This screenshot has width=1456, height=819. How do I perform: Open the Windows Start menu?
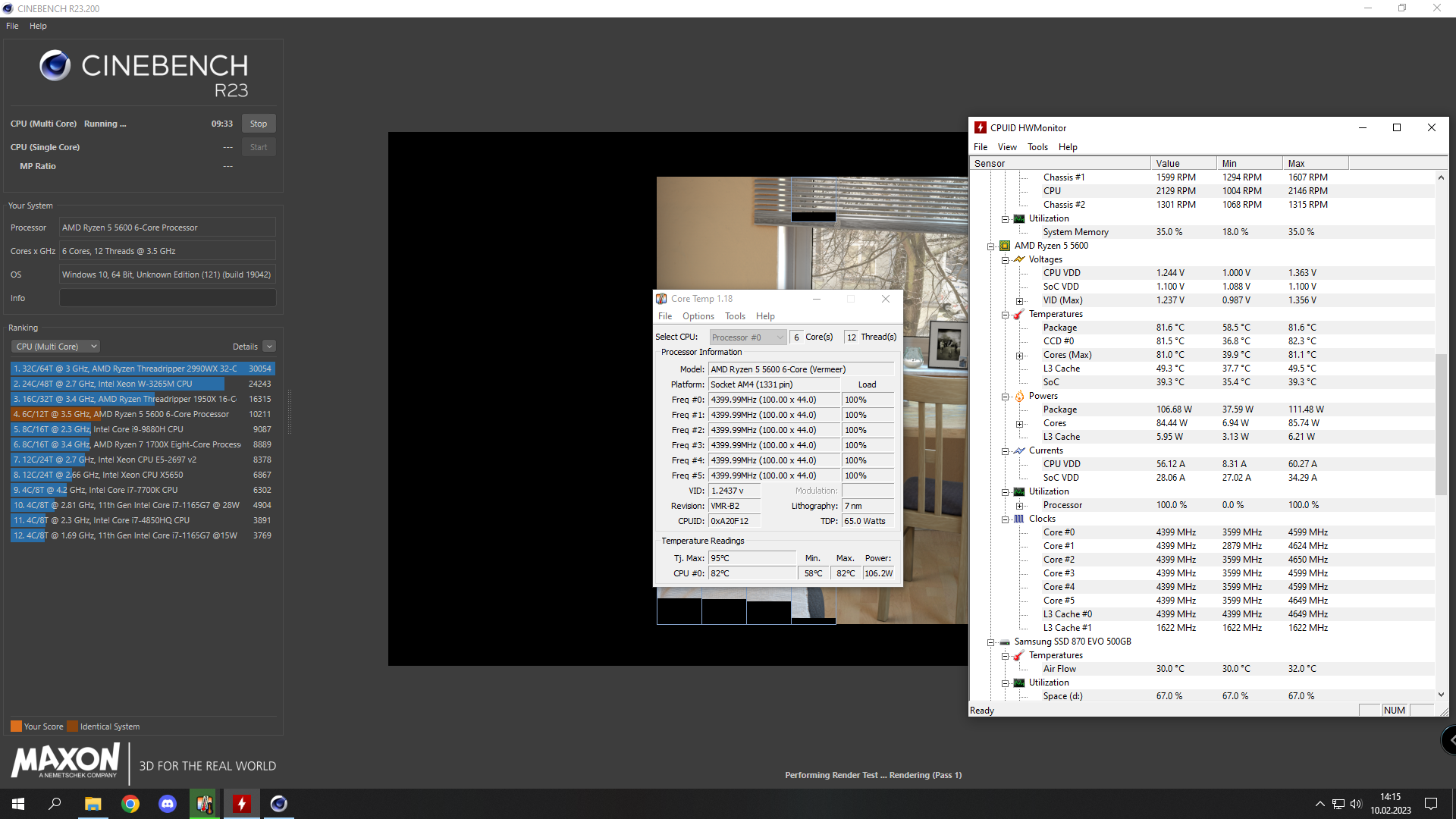pyautogui.click(x=18, y=804)
